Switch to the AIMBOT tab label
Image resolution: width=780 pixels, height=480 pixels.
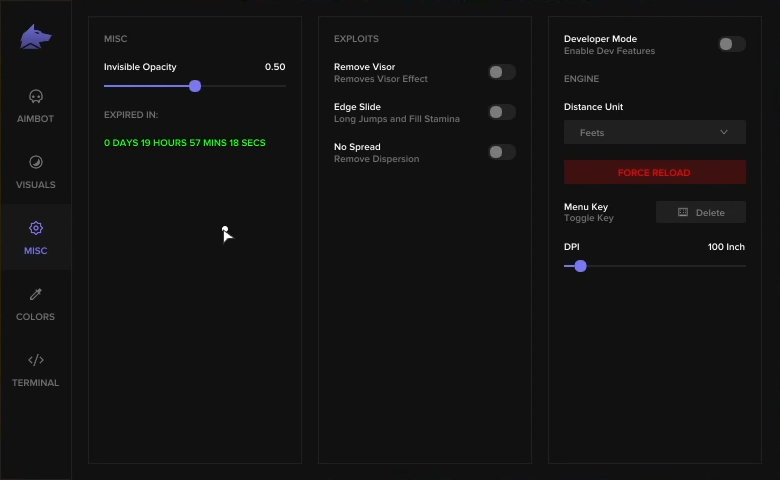click(35, 119)
